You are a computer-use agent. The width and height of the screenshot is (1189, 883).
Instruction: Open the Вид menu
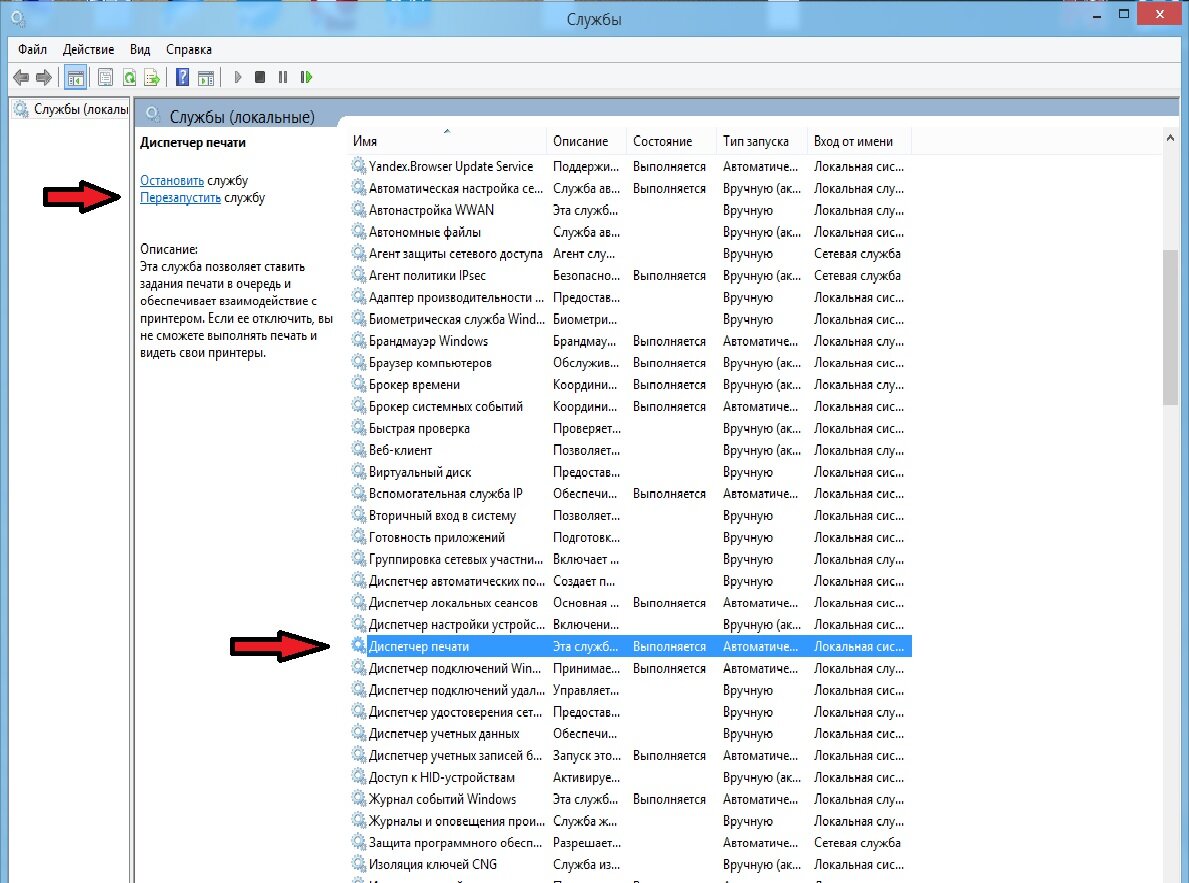tap(140, 49)
